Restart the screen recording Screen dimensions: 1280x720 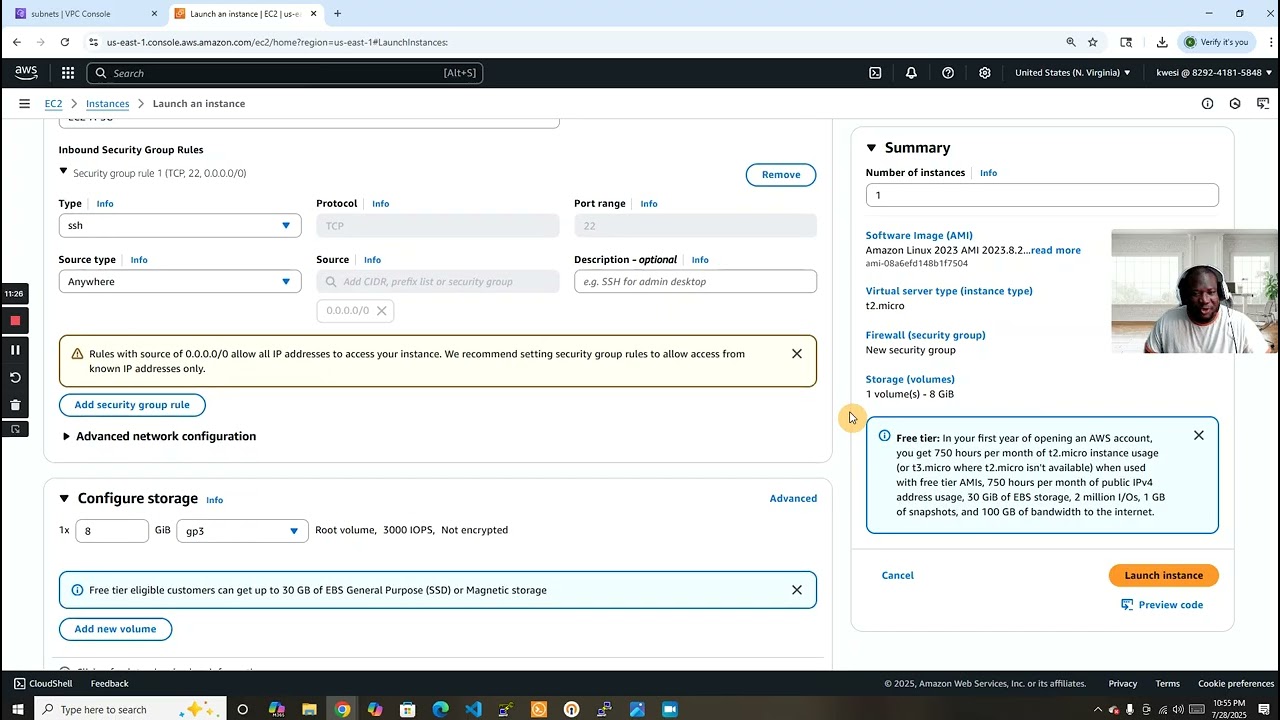coord(15,377)
